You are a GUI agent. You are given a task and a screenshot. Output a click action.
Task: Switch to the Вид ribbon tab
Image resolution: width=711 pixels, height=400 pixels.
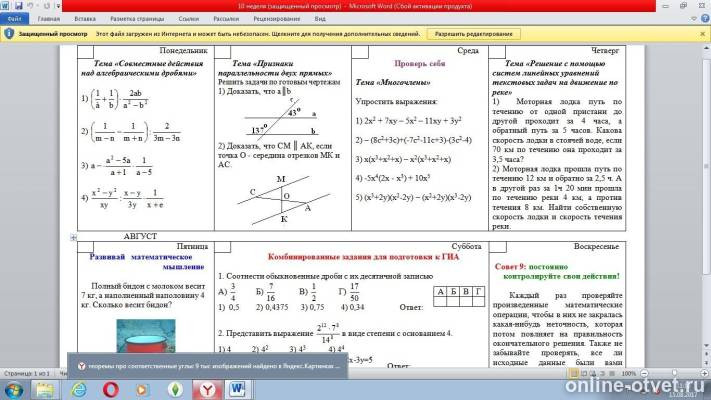point(320,19)
